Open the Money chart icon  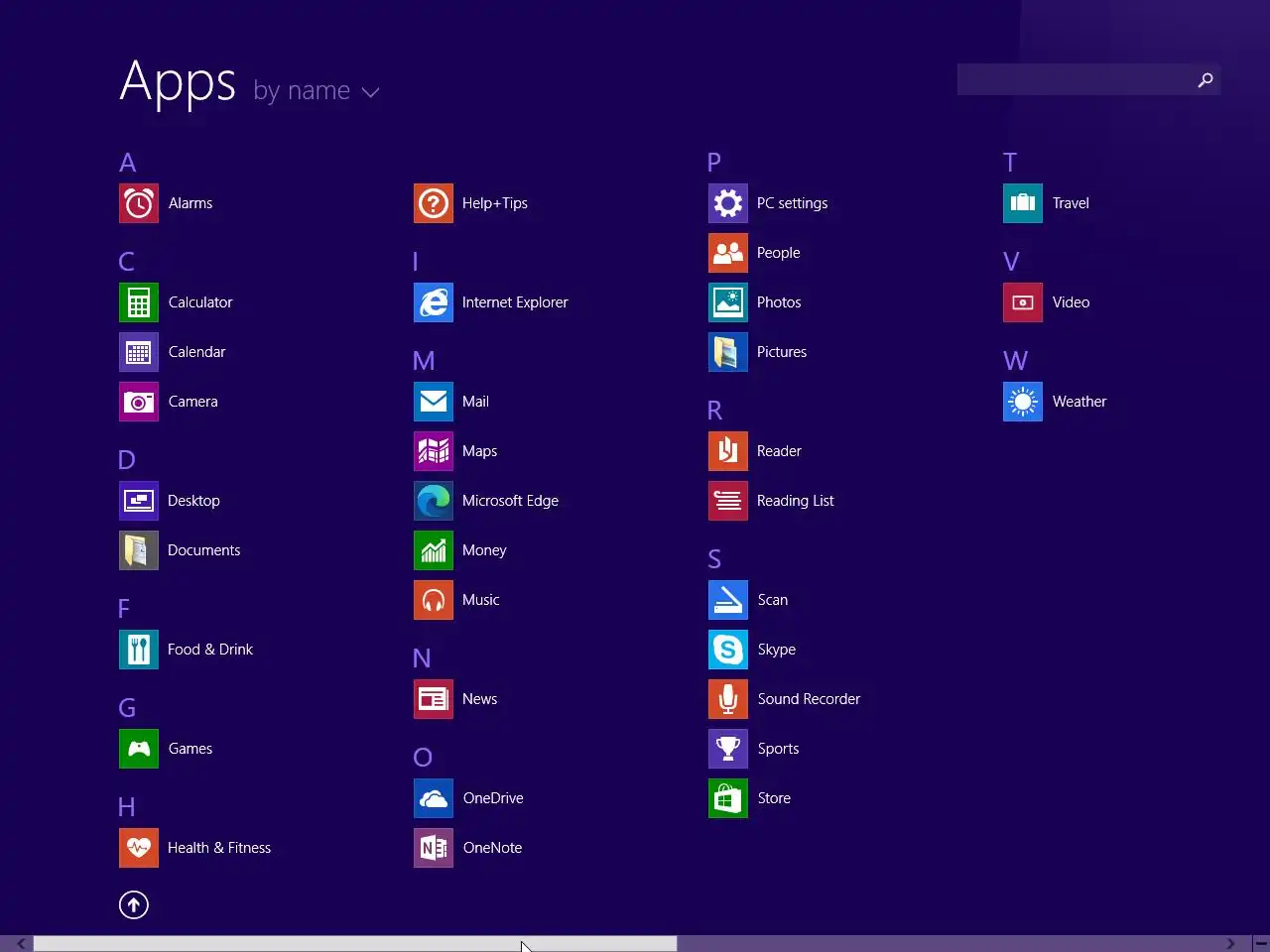[x=434, y=550]
